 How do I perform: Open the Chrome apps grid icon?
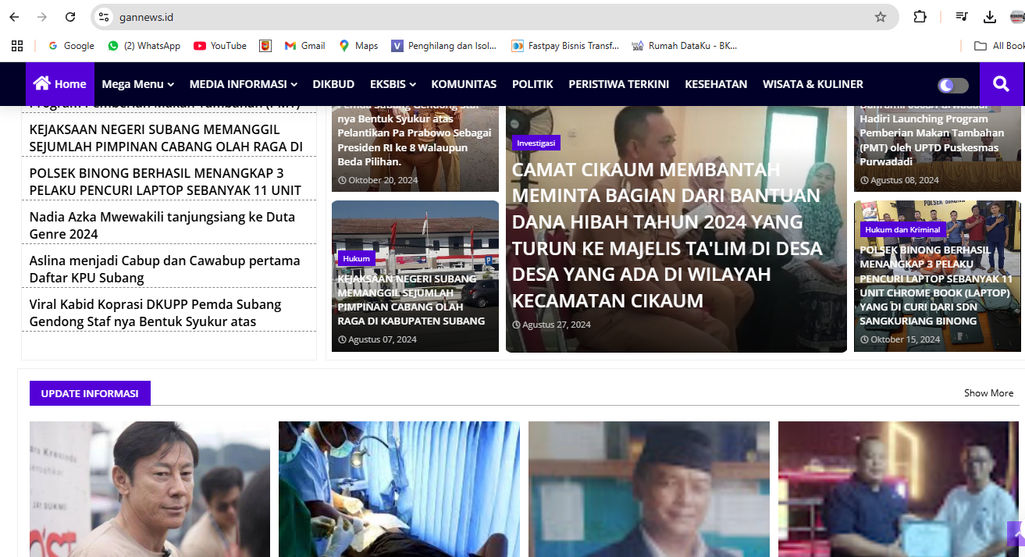click(x=17, y=46)
